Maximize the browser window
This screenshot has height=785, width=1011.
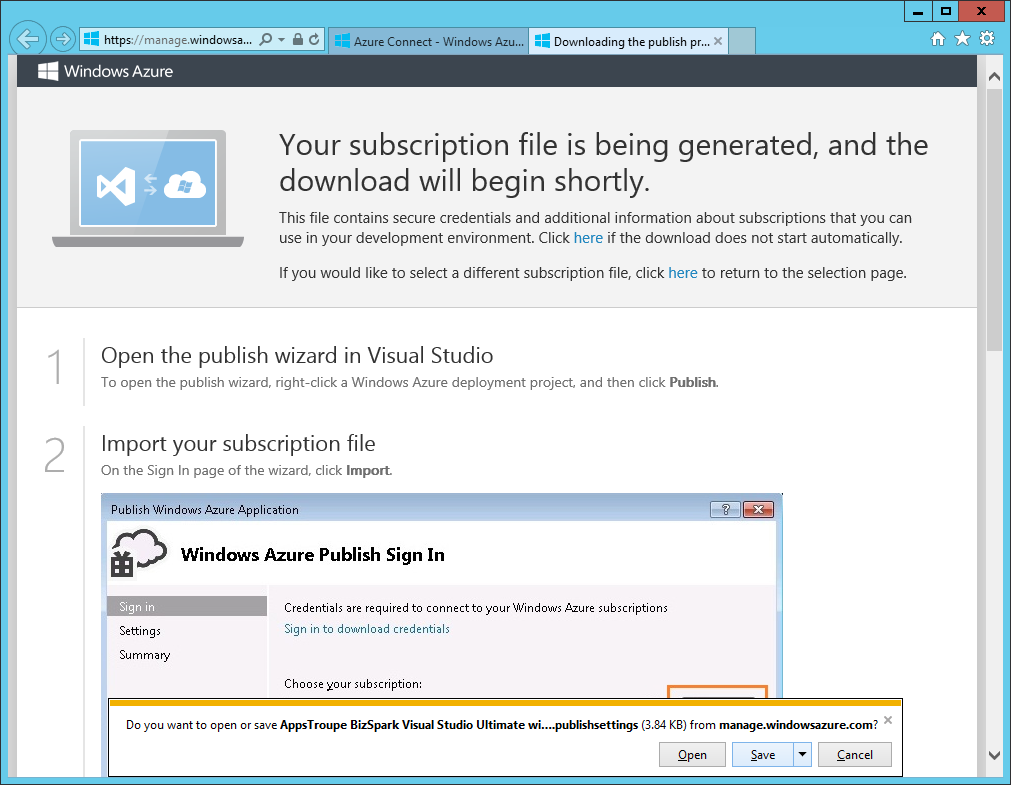(945, 12)
